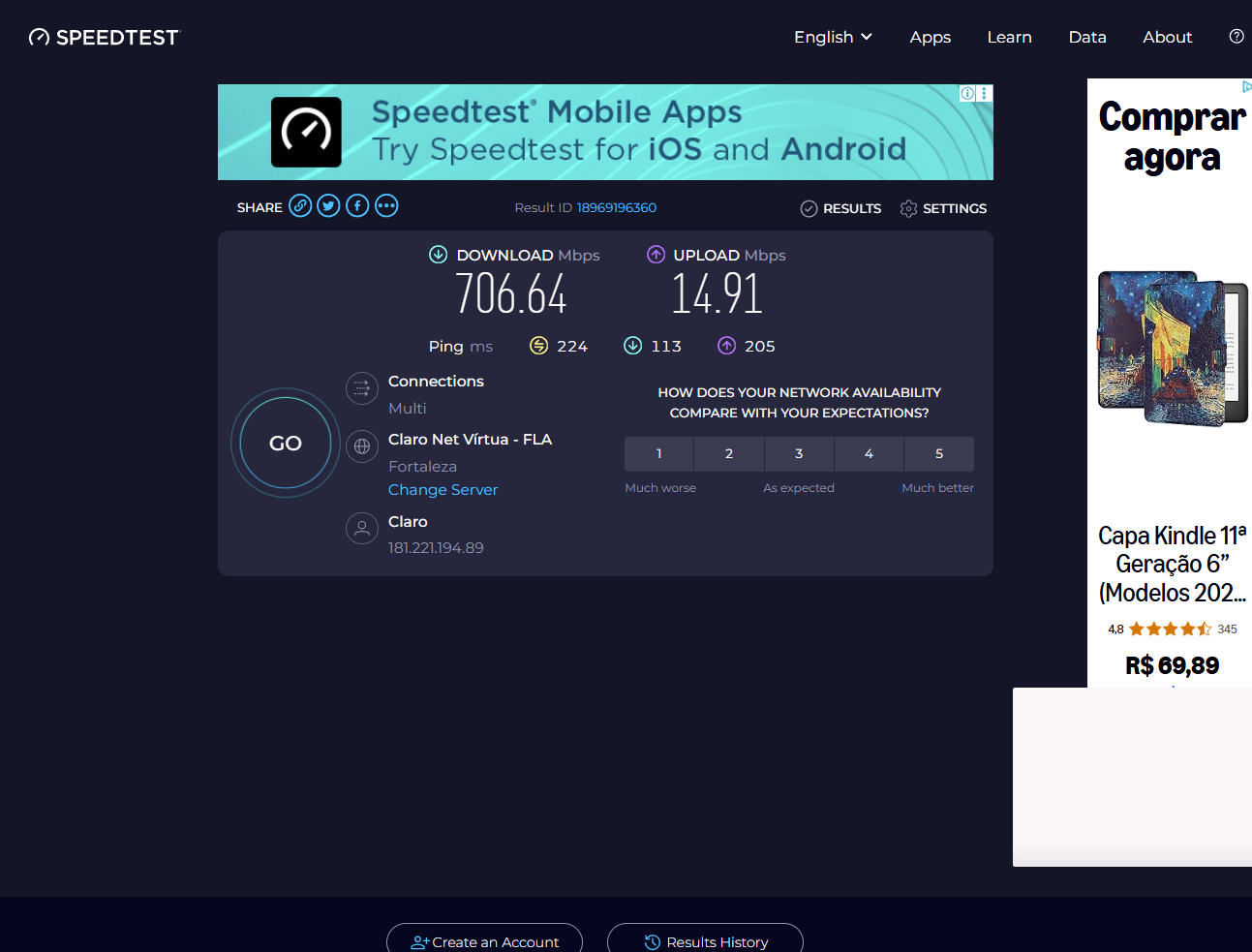
Task: Rate network availability as 1 Much worse
Action: point(658,453)
